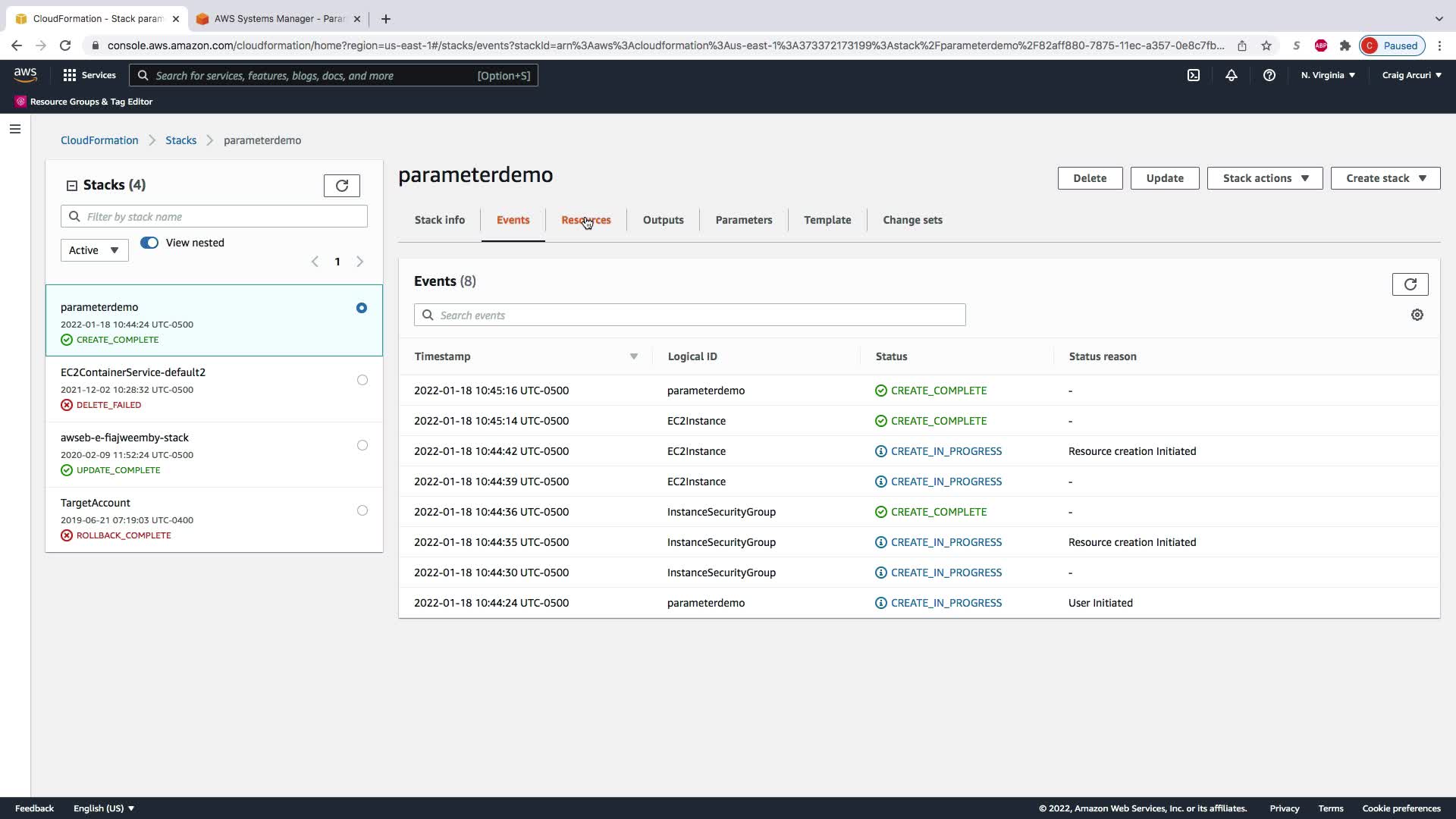Click the Stacks breadcrumb link
1456x819 pixels.
tap(180, 140)
